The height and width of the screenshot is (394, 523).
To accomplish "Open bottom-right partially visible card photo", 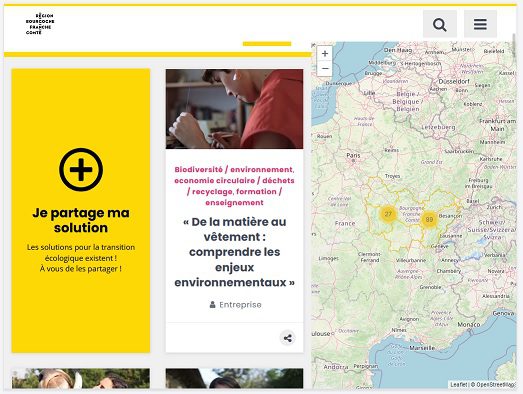I will 234,378.
